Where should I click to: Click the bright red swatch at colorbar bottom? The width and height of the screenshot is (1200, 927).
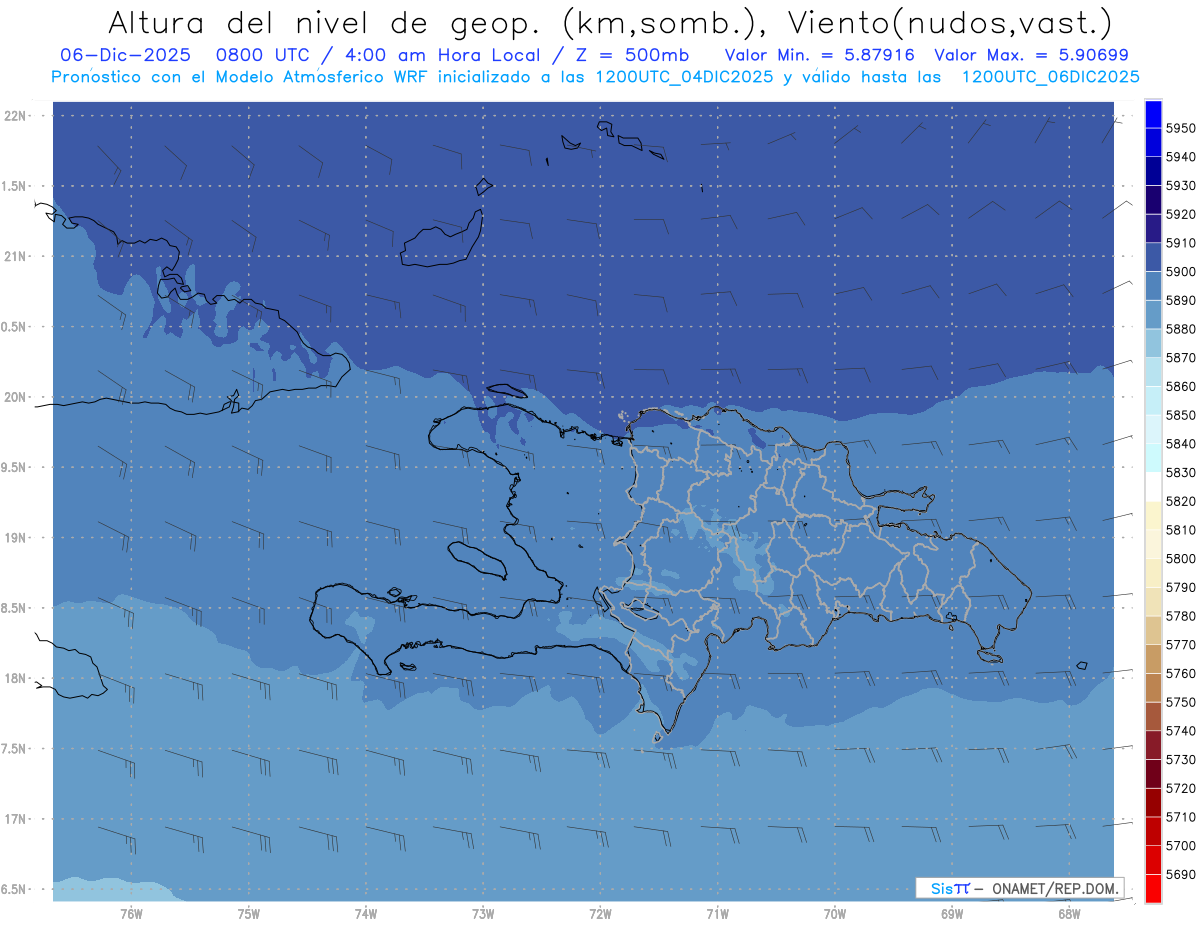pos(1153,889)
